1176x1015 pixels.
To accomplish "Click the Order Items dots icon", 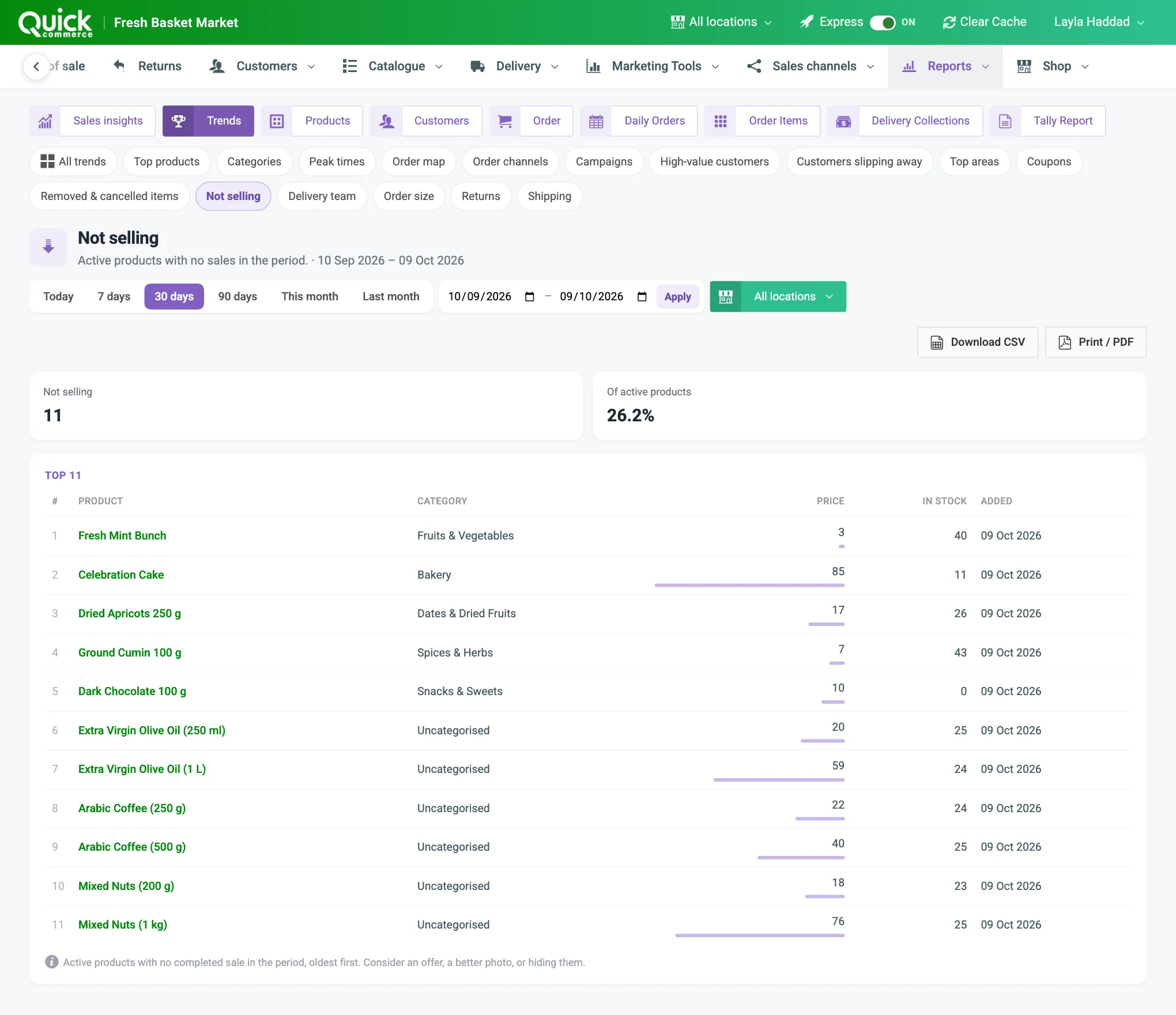I will coord(721,121).
